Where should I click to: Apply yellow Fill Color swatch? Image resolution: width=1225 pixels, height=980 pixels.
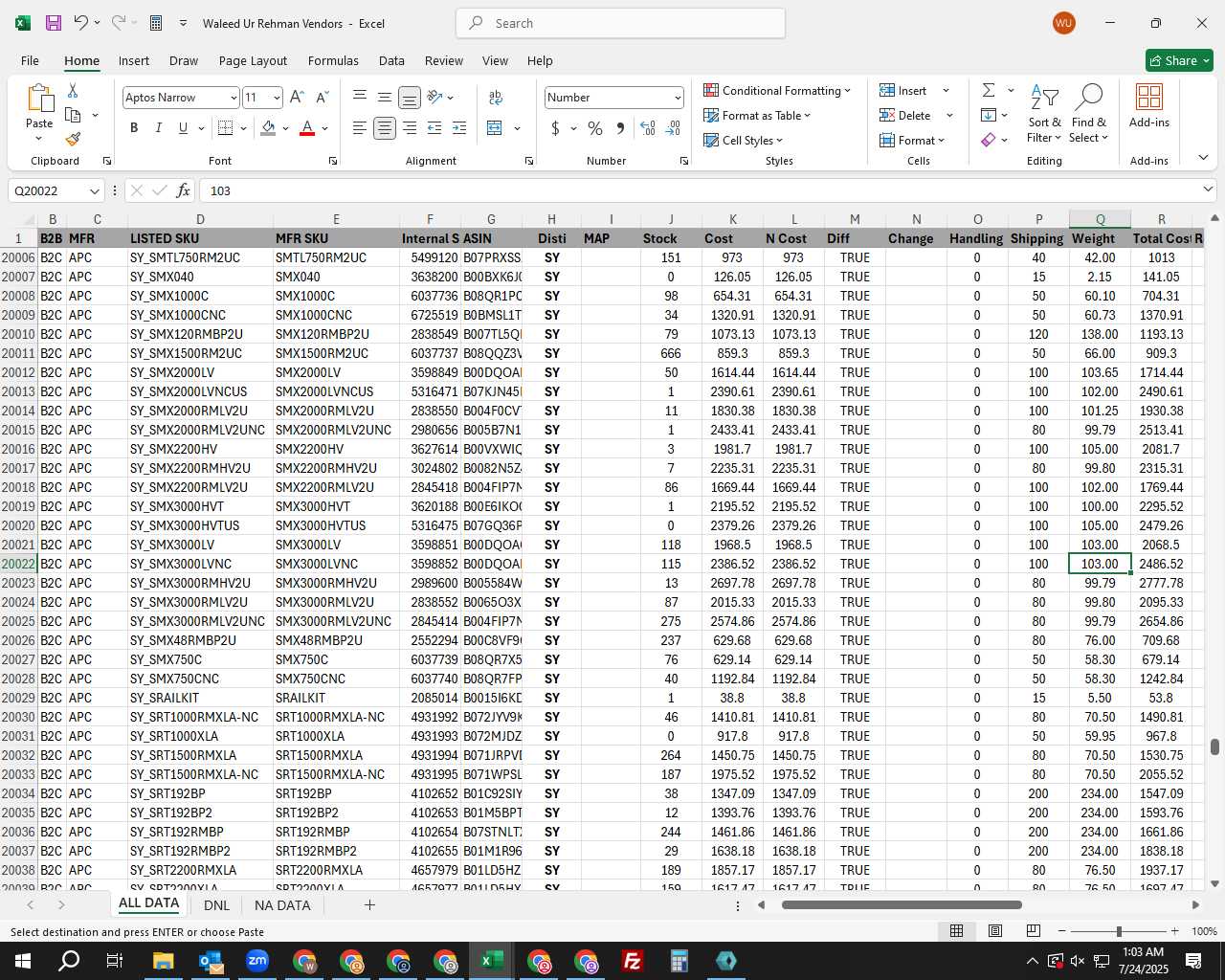pyautogui.click(x=268, y=128)
